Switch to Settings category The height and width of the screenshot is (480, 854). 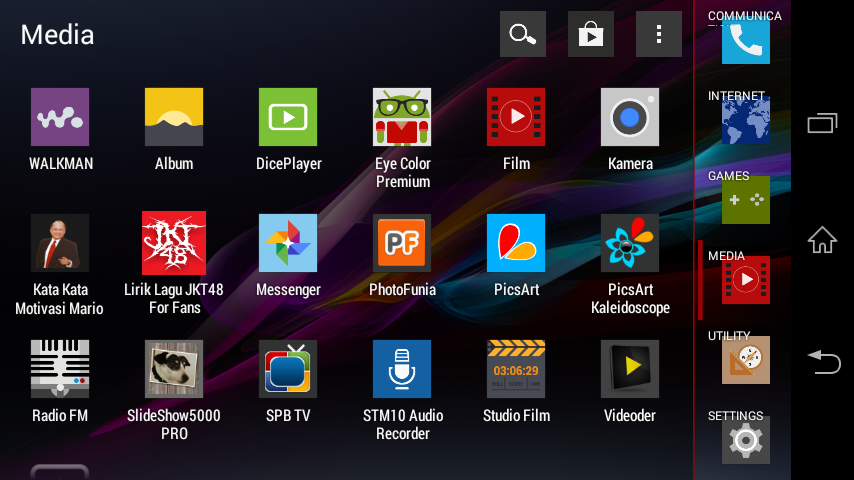tap(746, 438)
